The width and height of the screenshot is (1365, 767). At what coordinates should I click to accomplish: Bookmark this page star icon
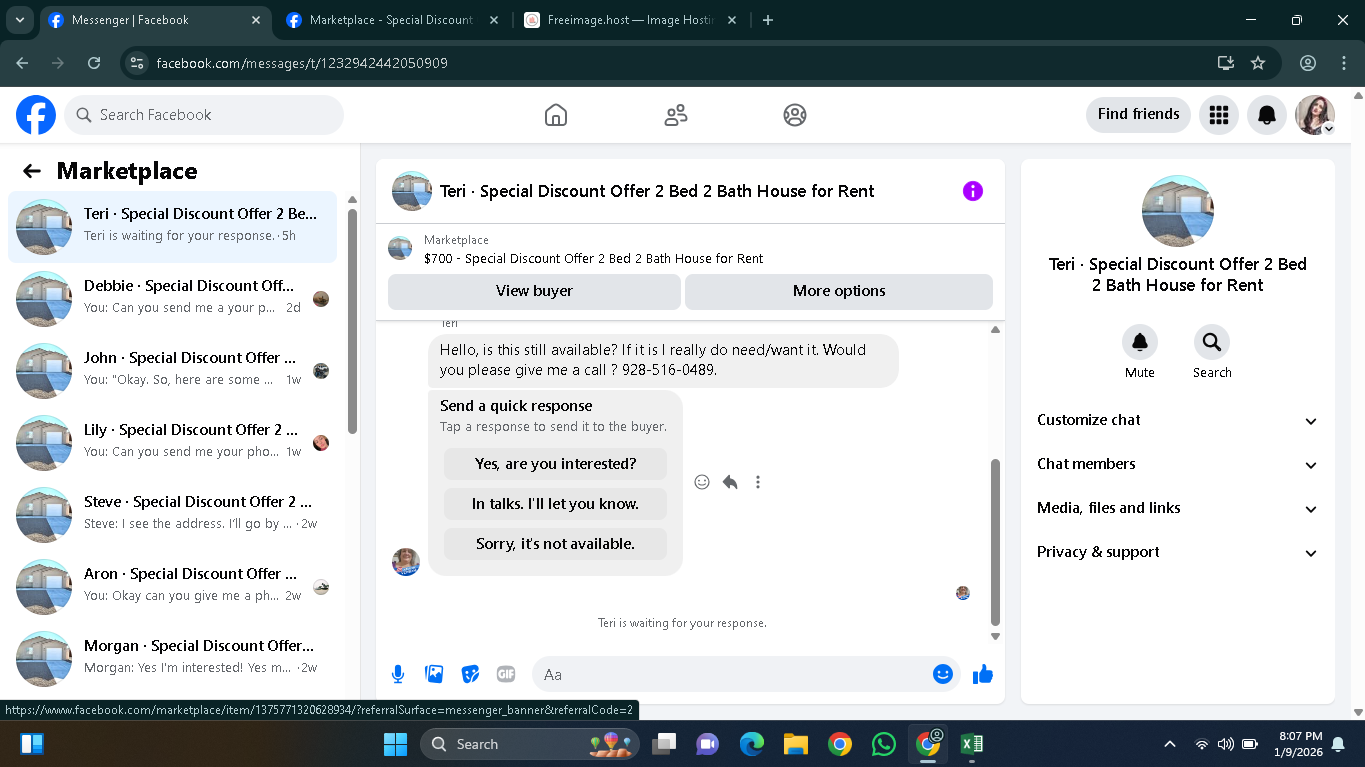click(1258, 63)
